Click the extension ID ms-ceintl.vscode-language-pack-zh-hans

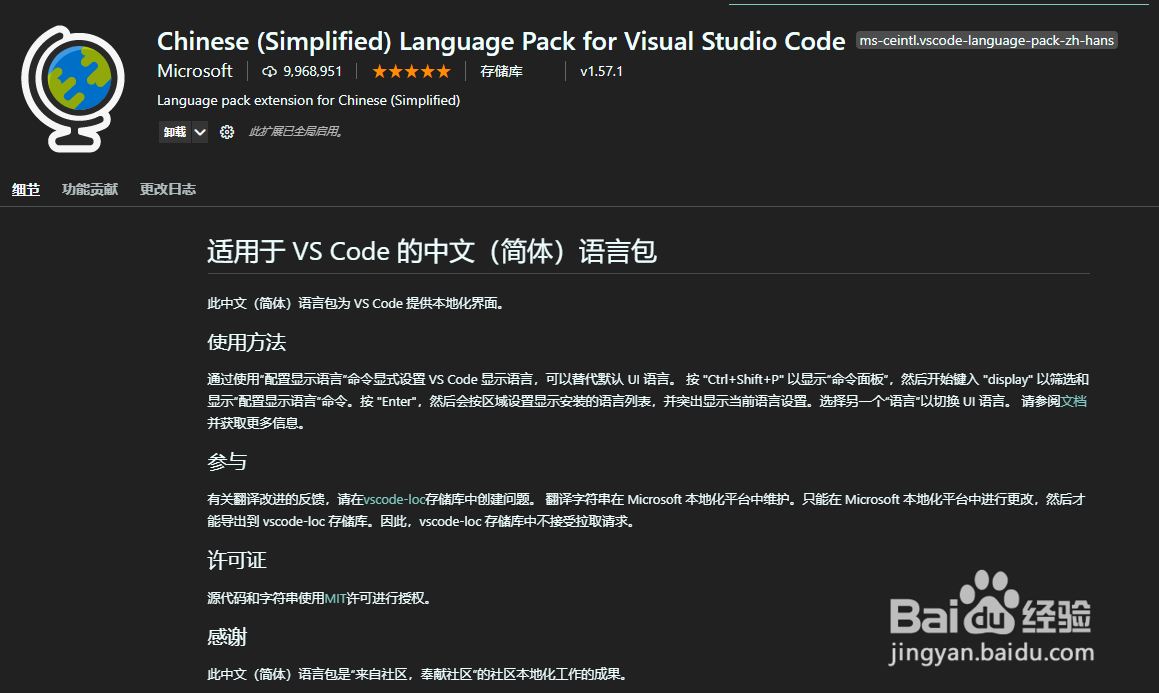tap(987, 41)
